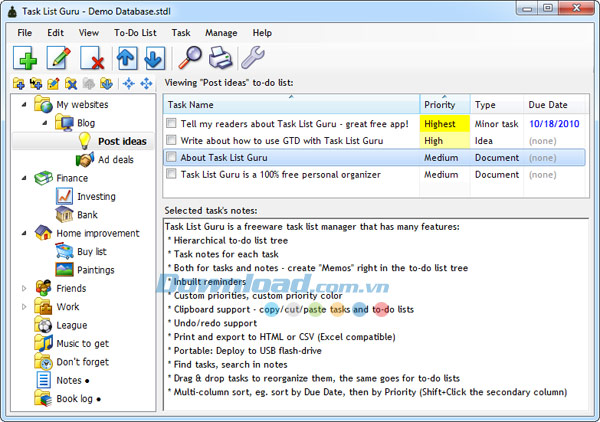Select the League soccer ball folder icon
The width and height of the screenshot is (600, 422).
(x=43, y=325)
